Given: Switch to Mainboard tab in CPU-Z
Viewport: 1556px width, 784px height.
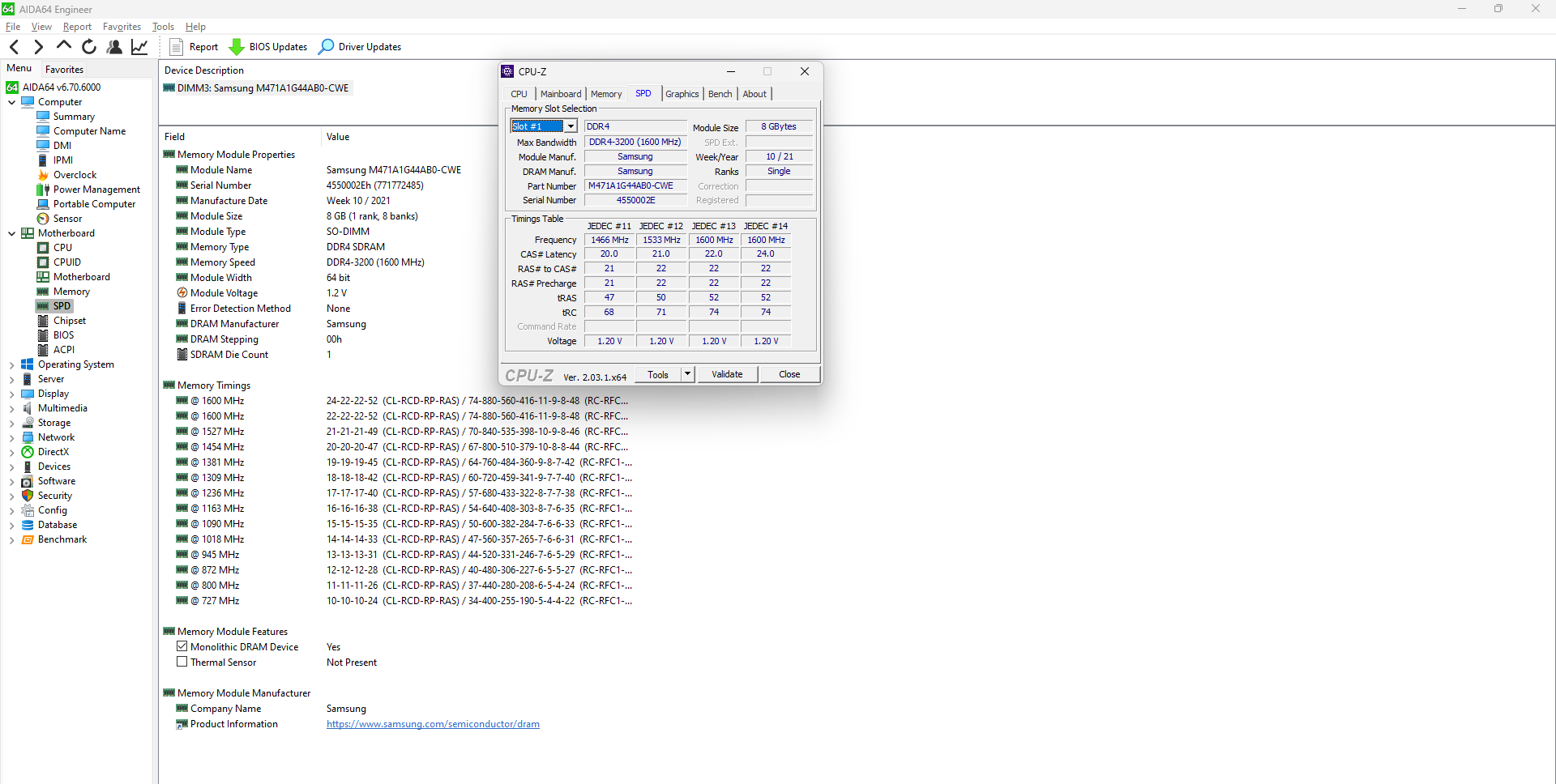Looking at the screenshot, I should pyautogui.click(x=561, y=94).
